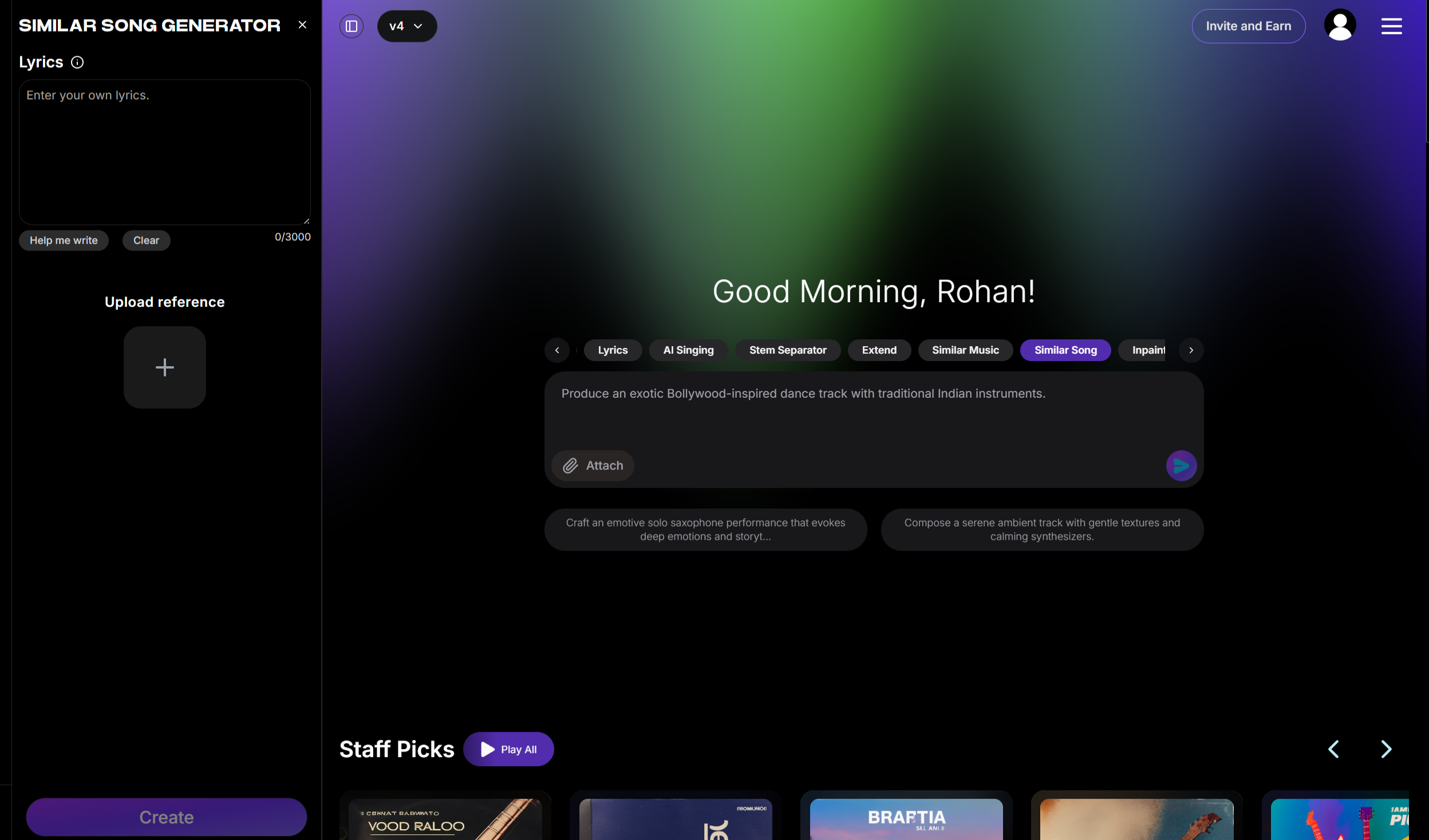Toggle the sidebar collapse icon
This screenshot has width=1429, height=840.
(351, 26)
